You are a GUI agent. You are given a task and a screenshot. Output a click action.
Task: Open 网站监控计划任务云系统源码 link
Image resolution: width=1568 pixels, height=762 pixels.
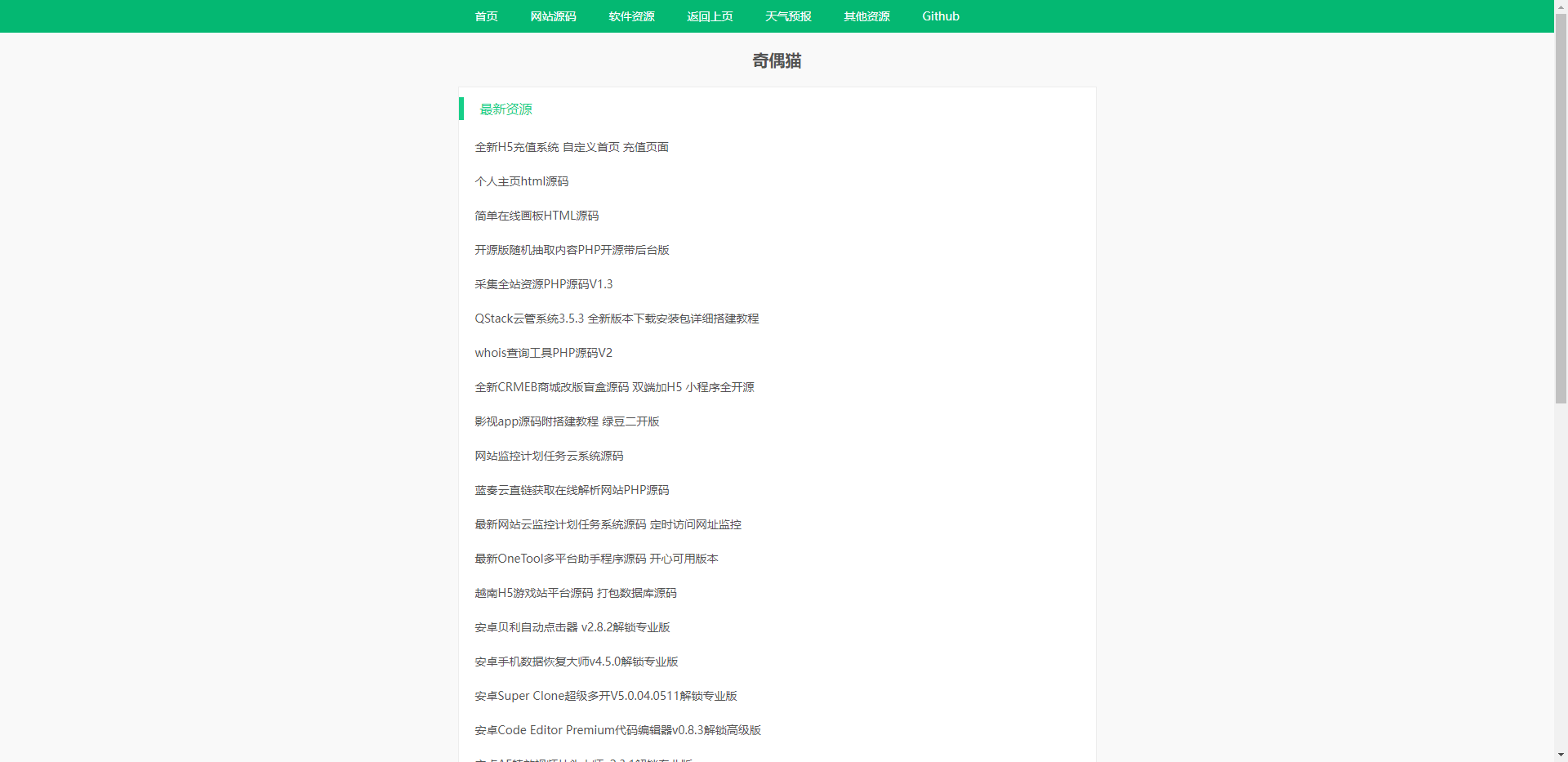click(549, 456)
